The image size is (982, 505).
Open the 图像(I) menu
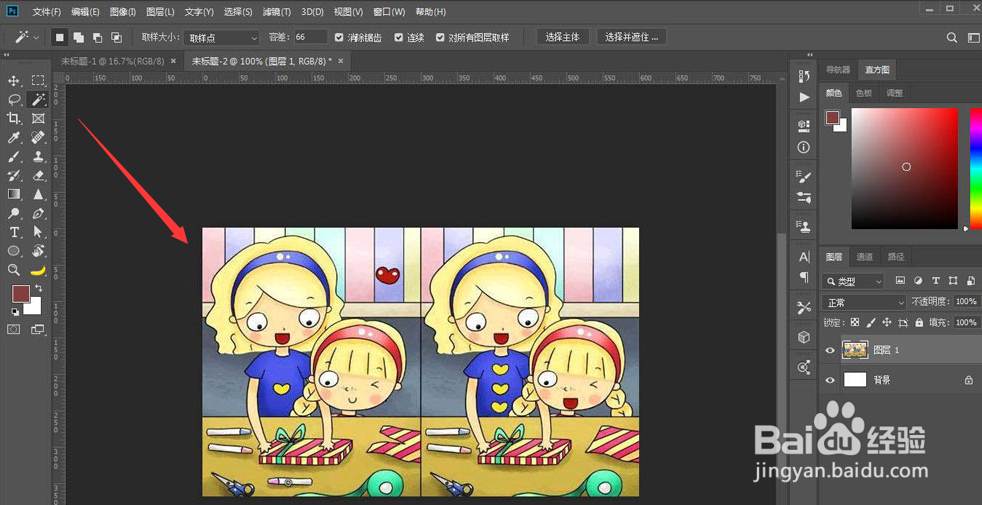122,12
